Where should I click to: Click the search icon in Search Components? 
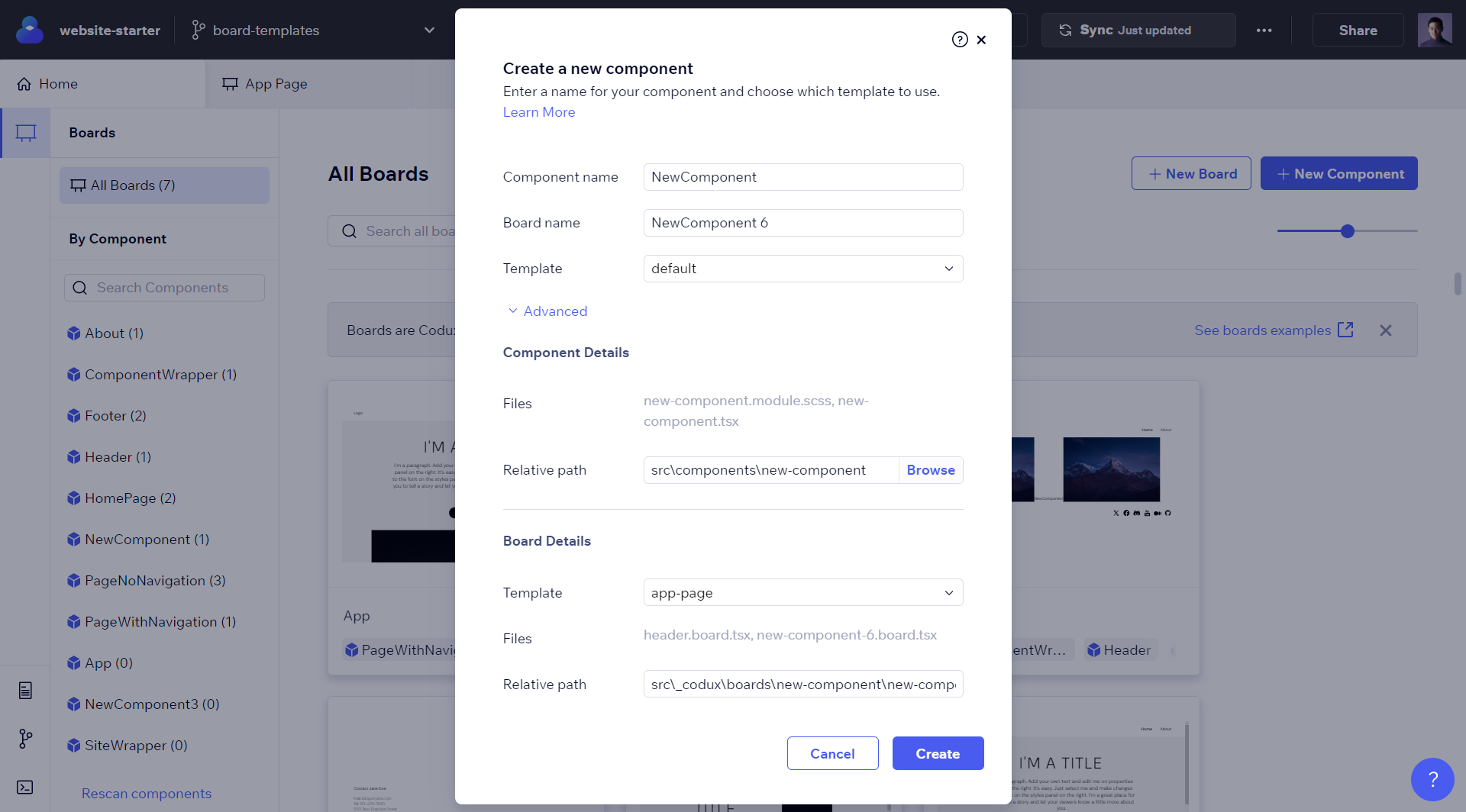pyautogui.click(x=79, y=288)
